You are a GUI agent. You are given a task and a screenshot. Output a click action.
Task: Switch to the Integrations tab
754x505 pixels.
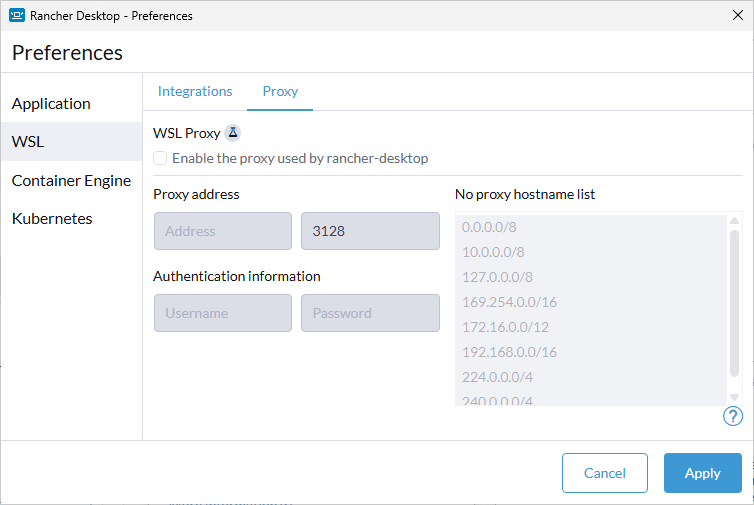(195, 91)
